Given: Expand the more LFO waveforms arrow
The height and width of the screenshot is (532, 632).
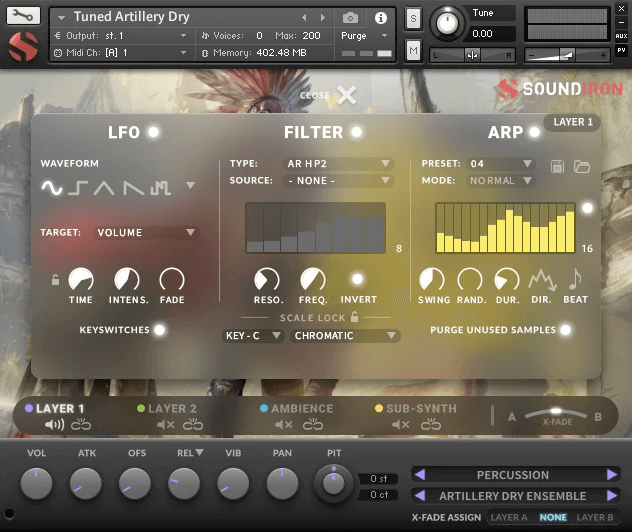Looking at the screenshot, I should coord(190,185).
